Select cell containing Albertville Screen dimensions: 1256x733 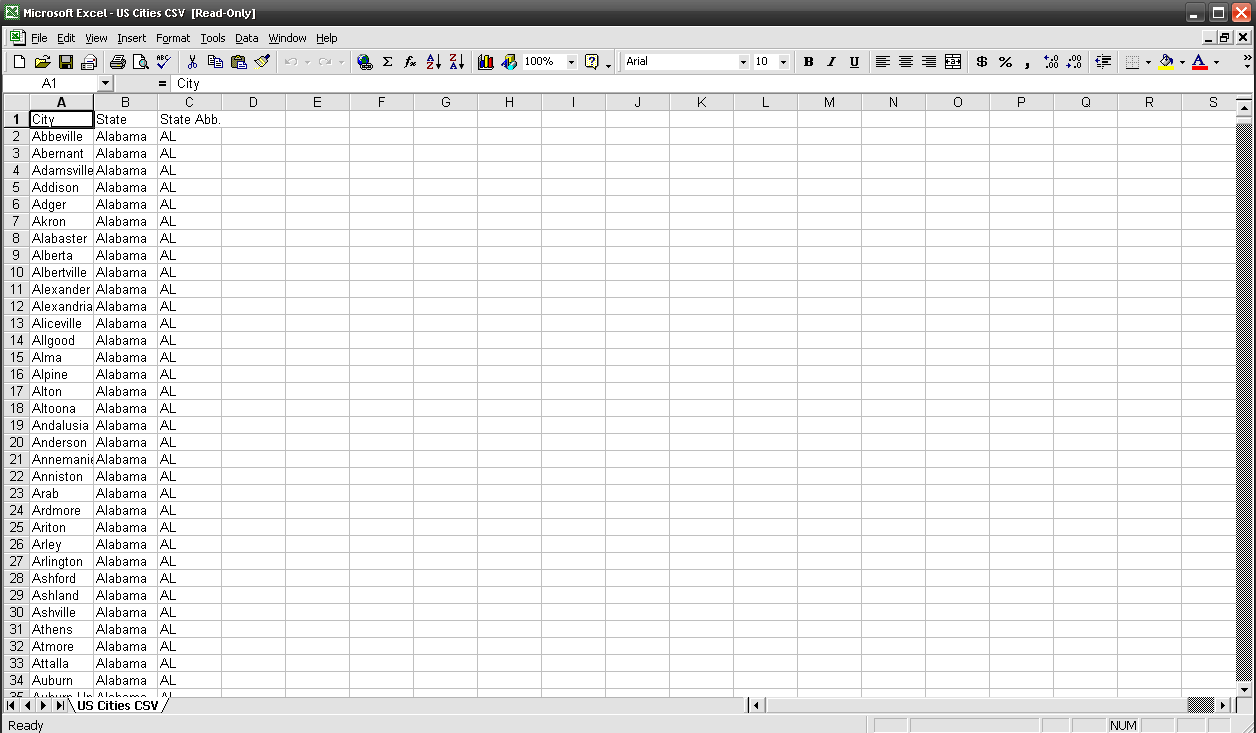click(x=62, y=272)
